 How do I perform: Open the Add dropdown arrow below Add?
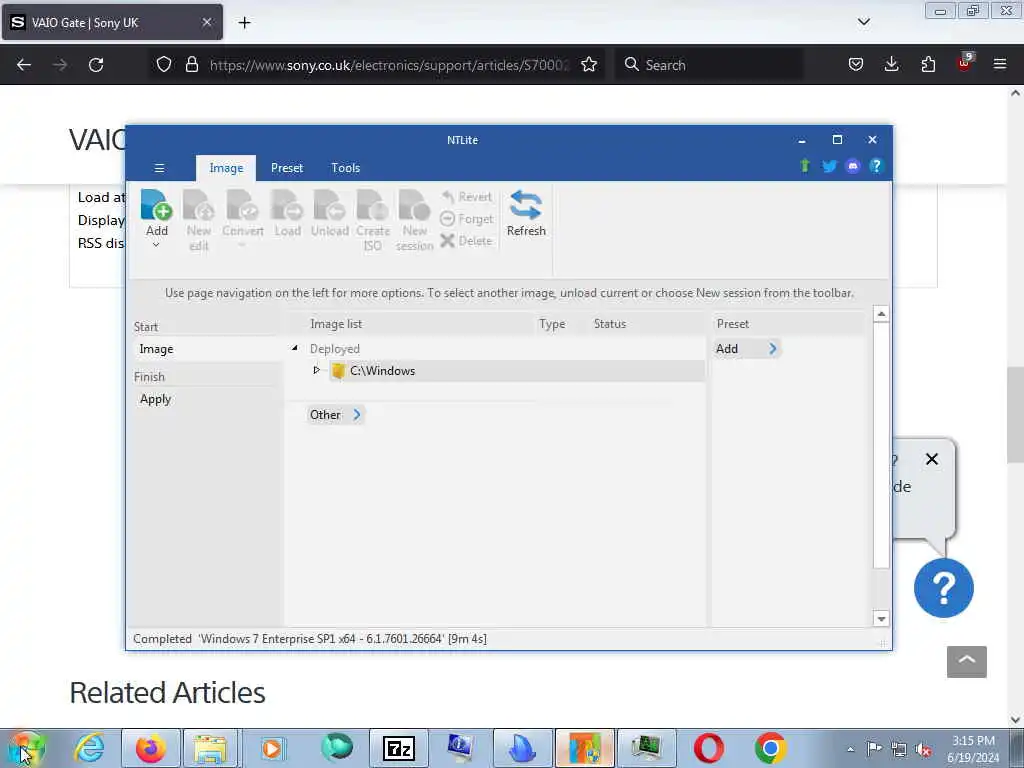click(x=156, y=246)
